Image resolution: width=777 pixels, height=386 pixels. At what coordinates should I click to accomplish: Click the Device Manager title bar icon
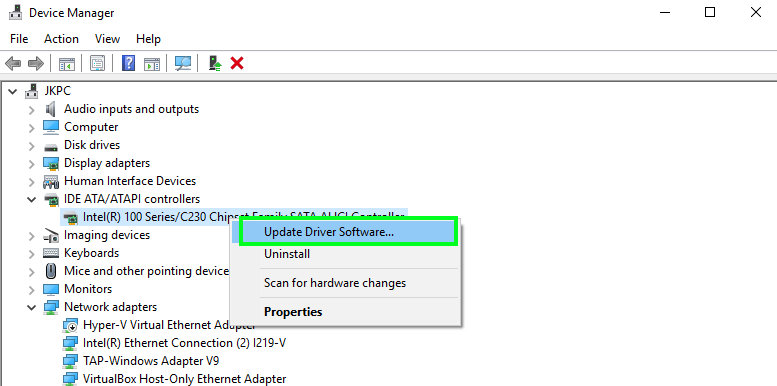pyautogui.click(x=16, y=12)
